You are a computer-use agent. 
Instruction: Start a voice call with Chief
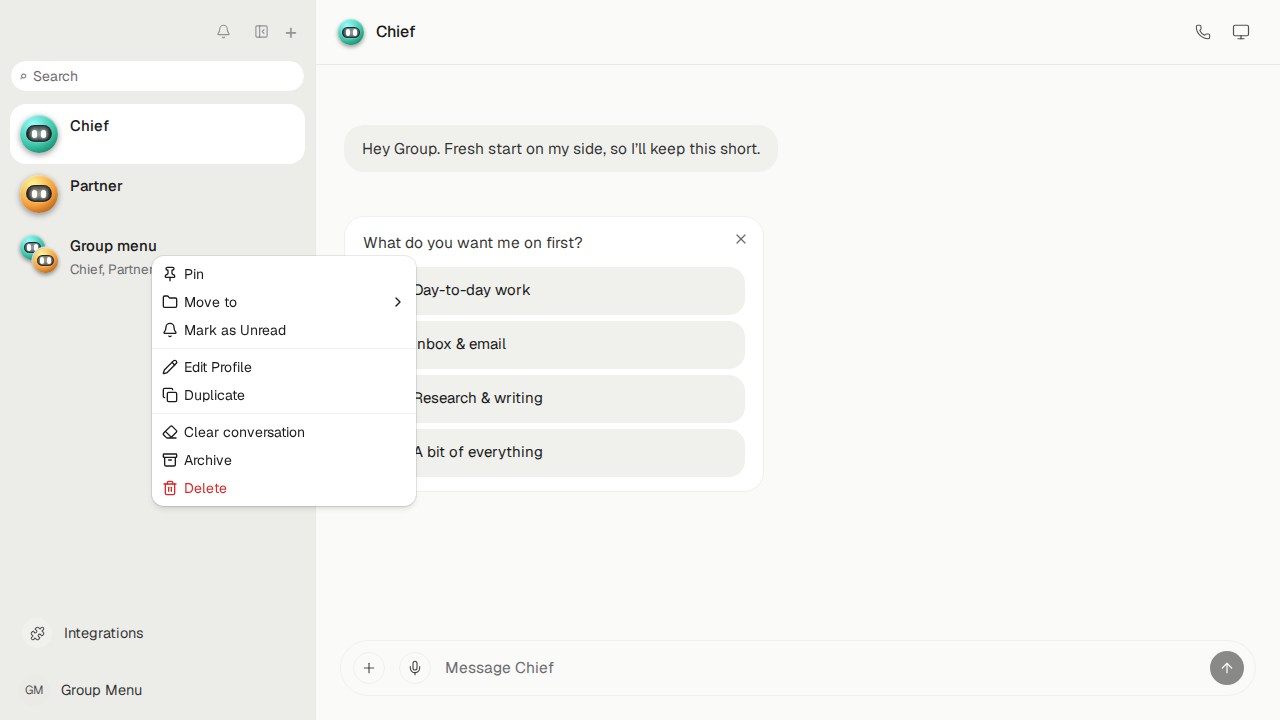click(1203, 32)
